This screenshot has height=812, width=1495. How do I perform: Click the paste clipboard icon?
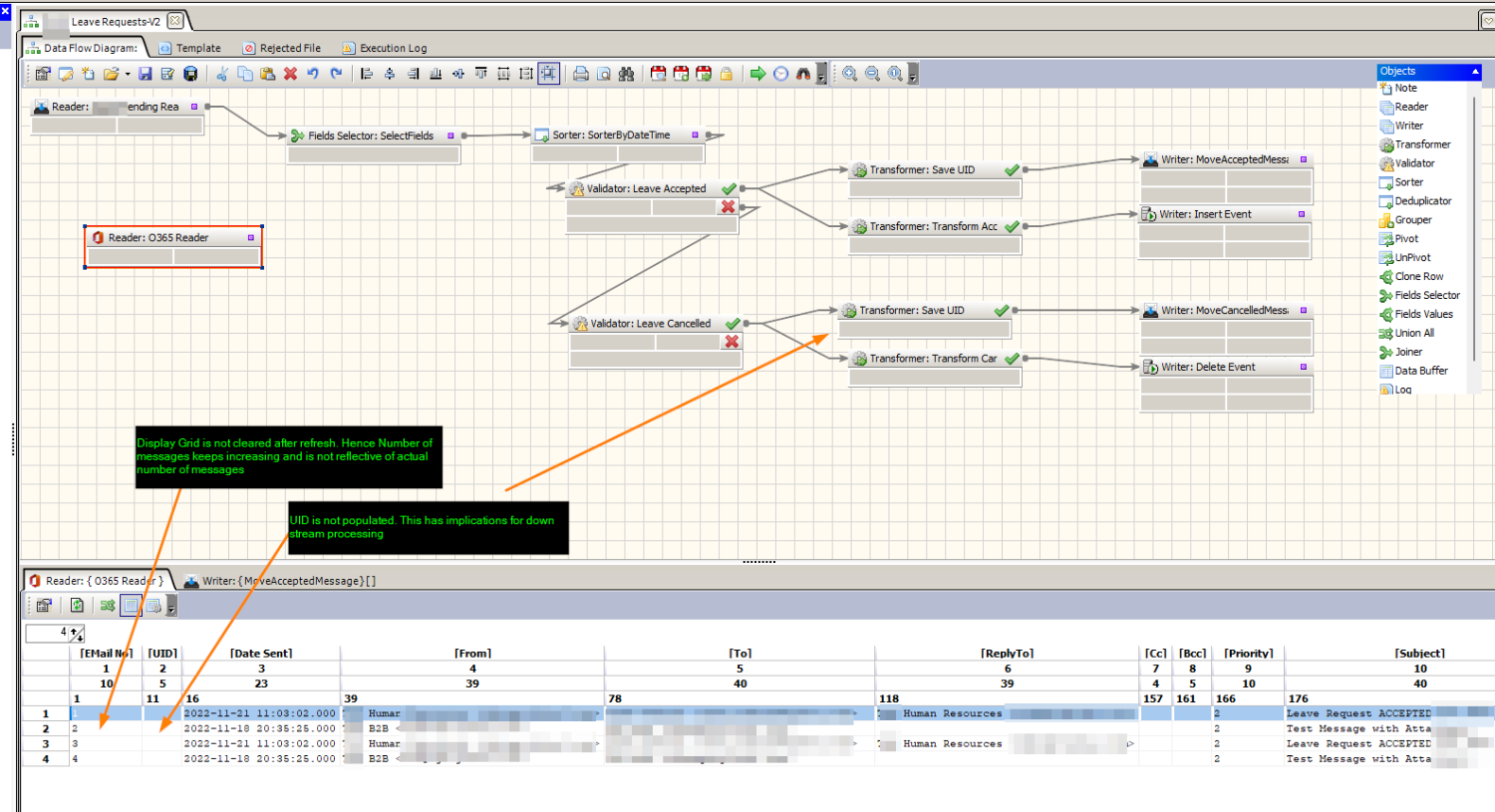click(267, 74)
